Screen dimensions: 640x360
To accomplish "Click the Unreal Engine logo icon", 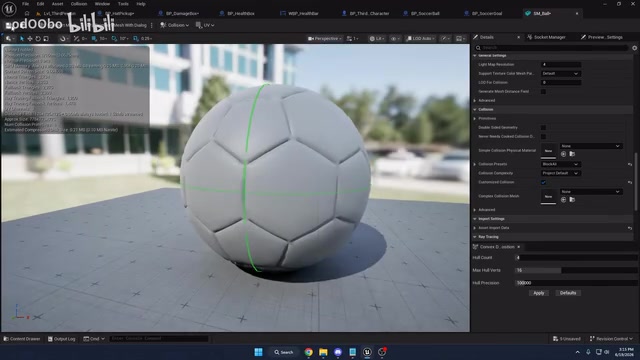I will point(9,8).
